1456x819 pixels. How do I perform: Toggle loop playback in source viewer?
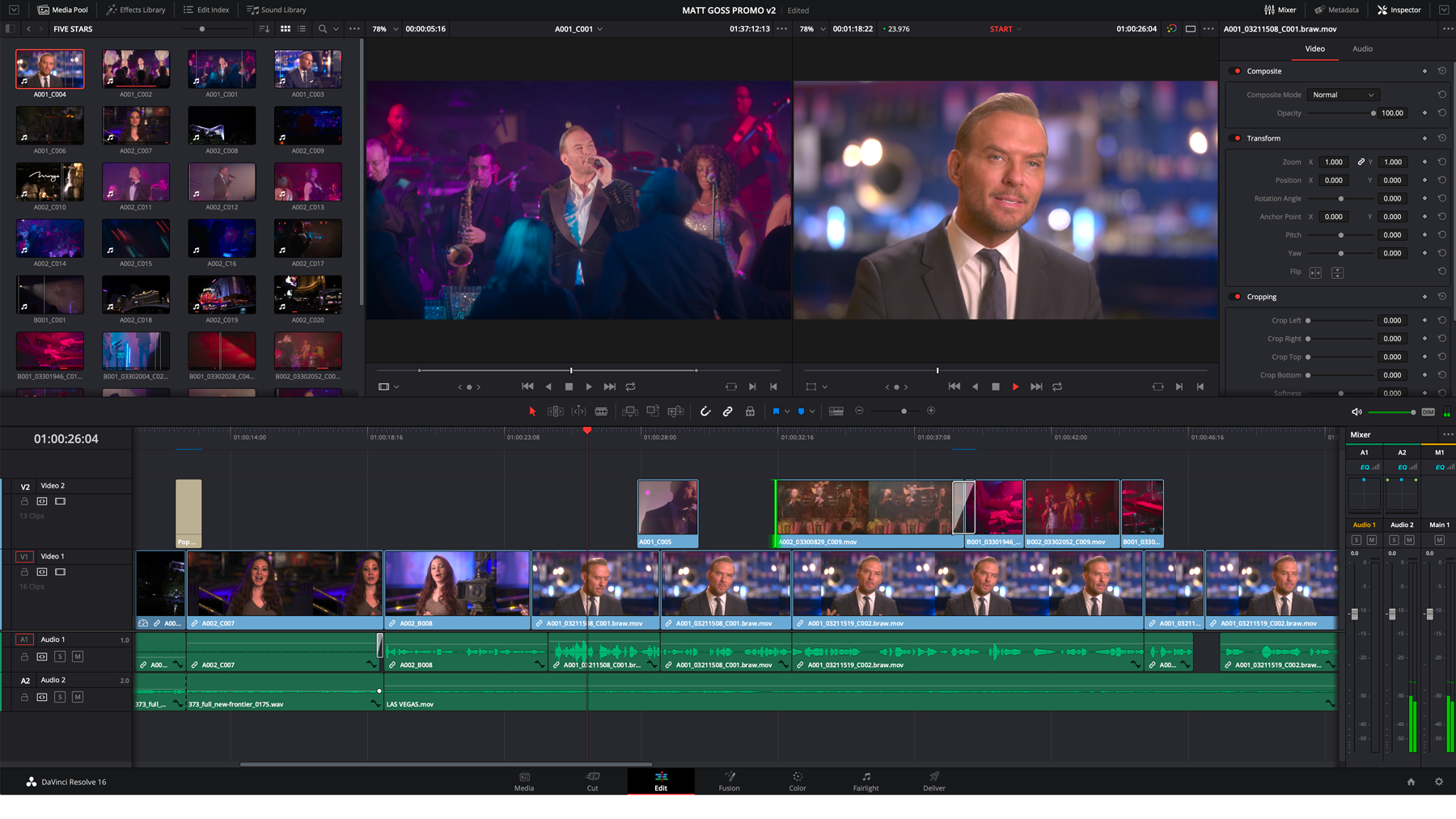(x=631, y=387)
